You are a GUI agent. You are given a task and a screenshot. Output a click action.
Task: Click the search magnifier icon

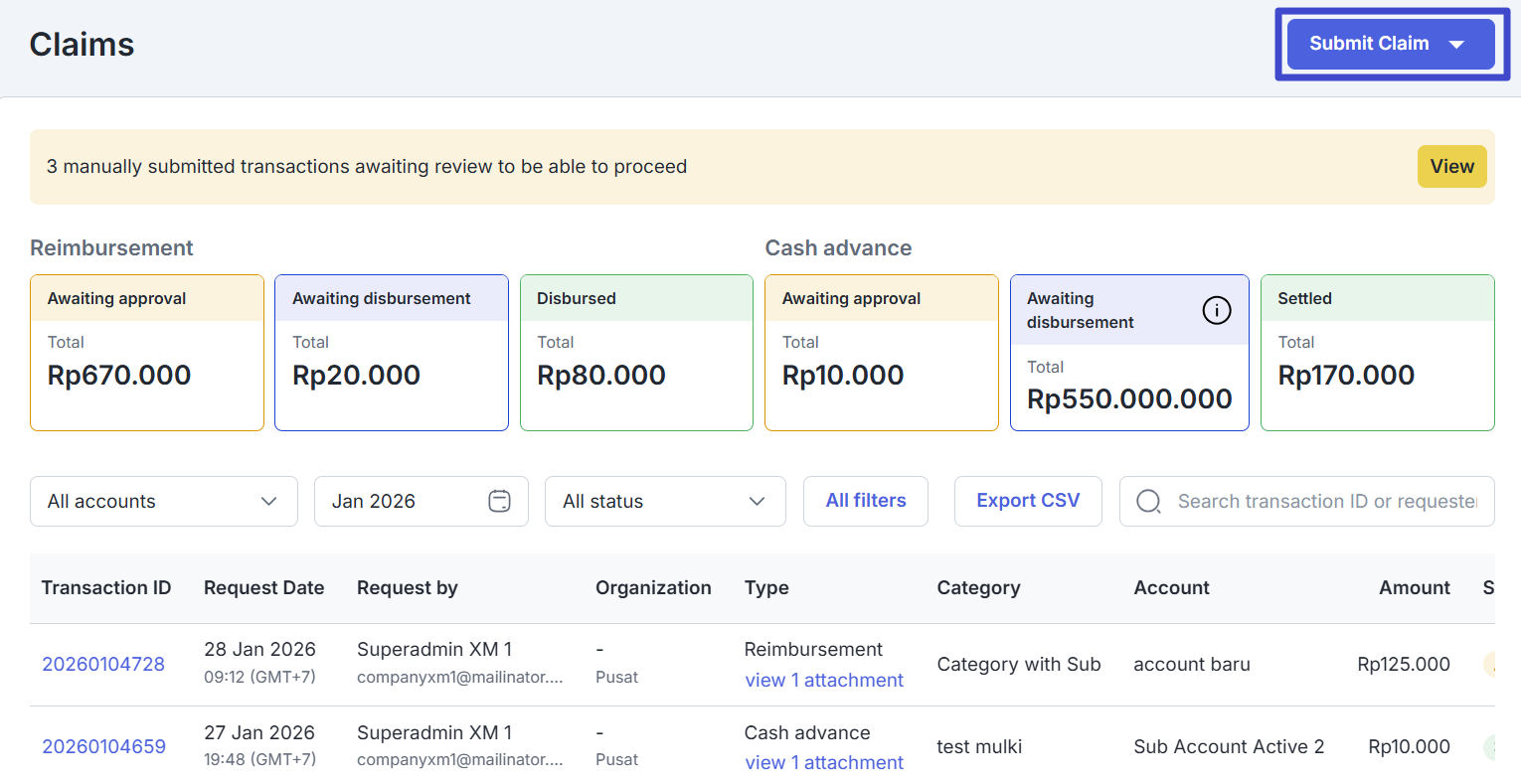coord(1148,502)
